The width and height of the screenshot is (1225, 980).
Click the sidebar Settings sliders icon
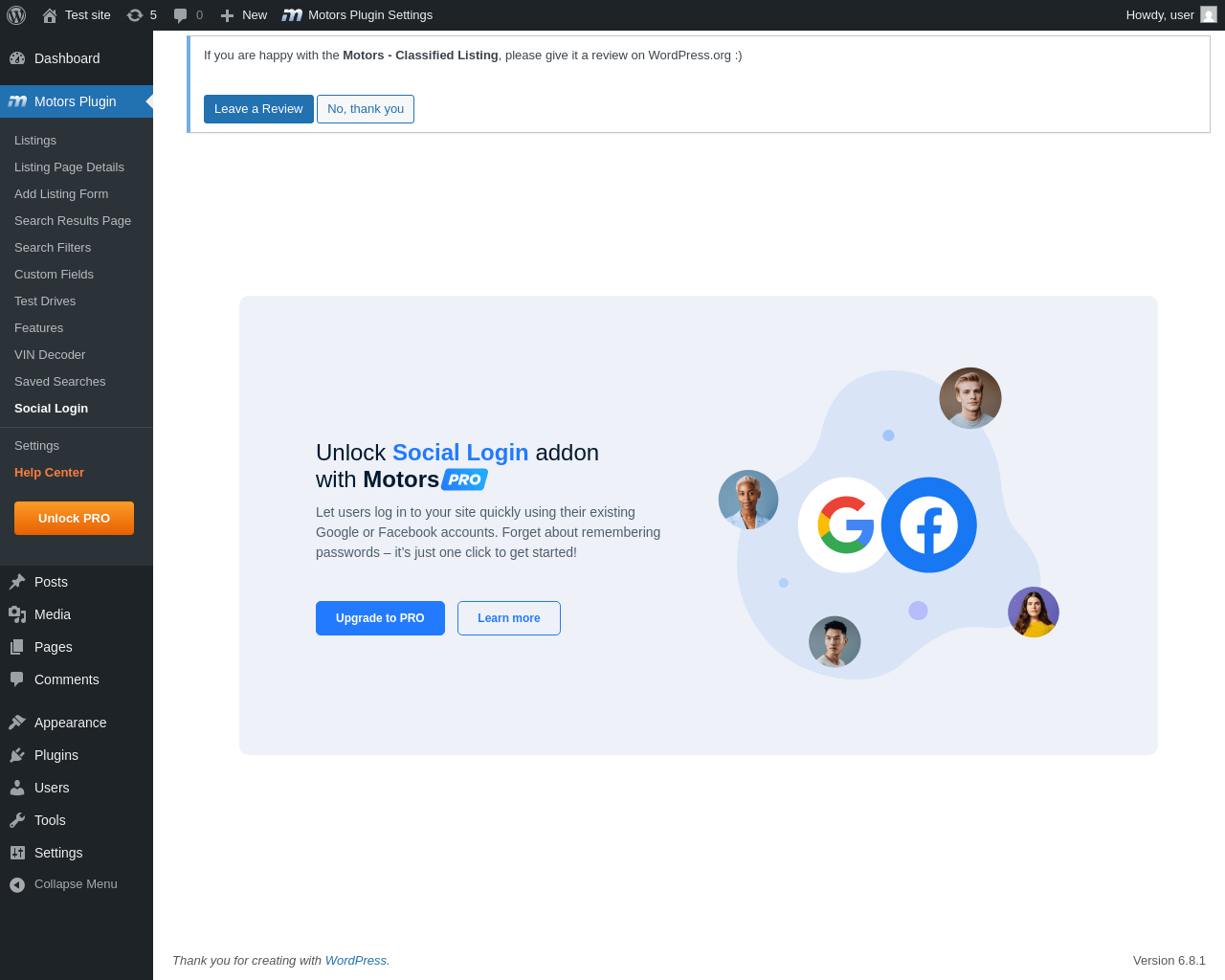point(17,853)
